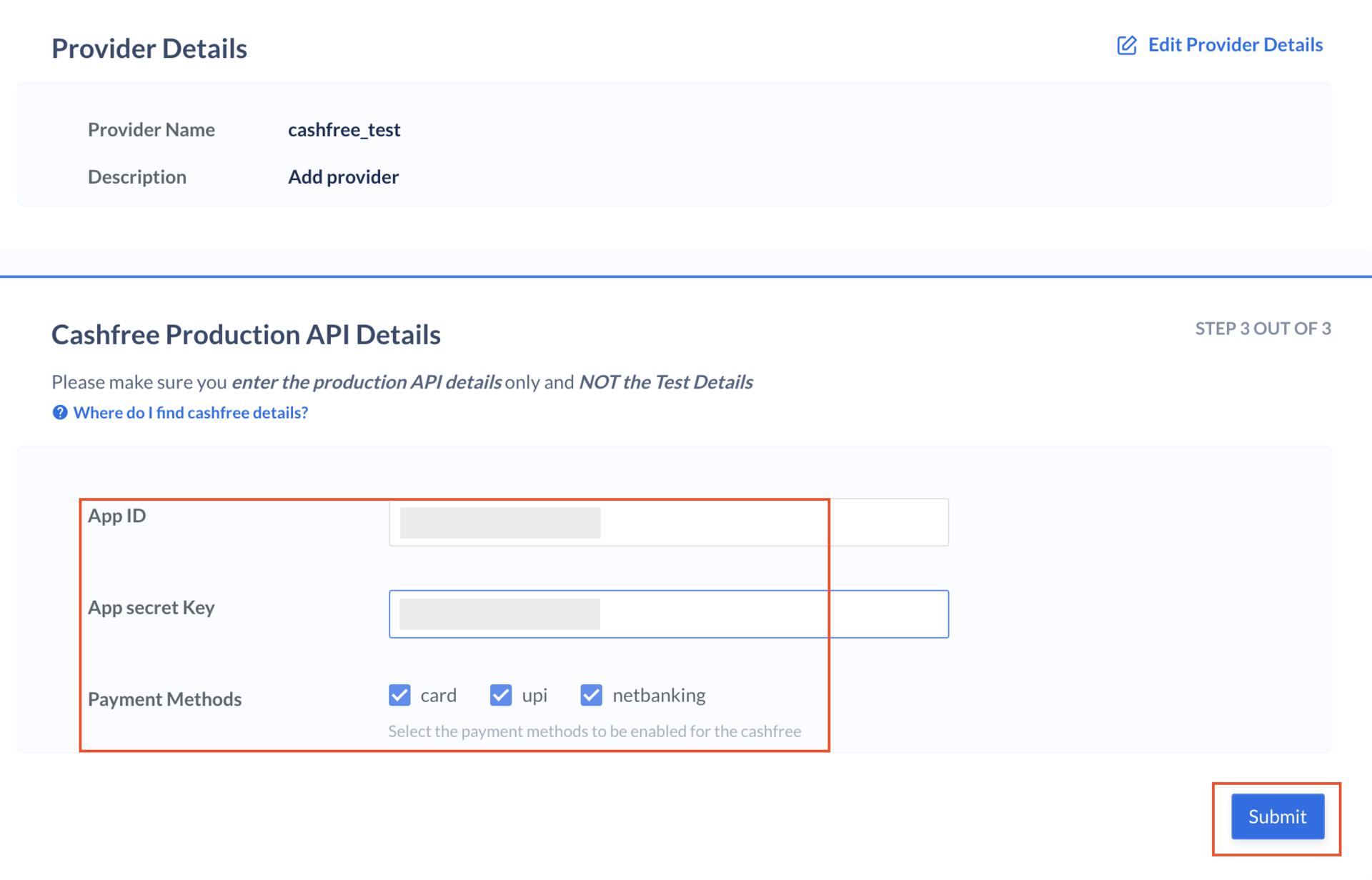Click the production API details instruction sentence
Viewport: 1372px width, 880px height.
(402, 382)
